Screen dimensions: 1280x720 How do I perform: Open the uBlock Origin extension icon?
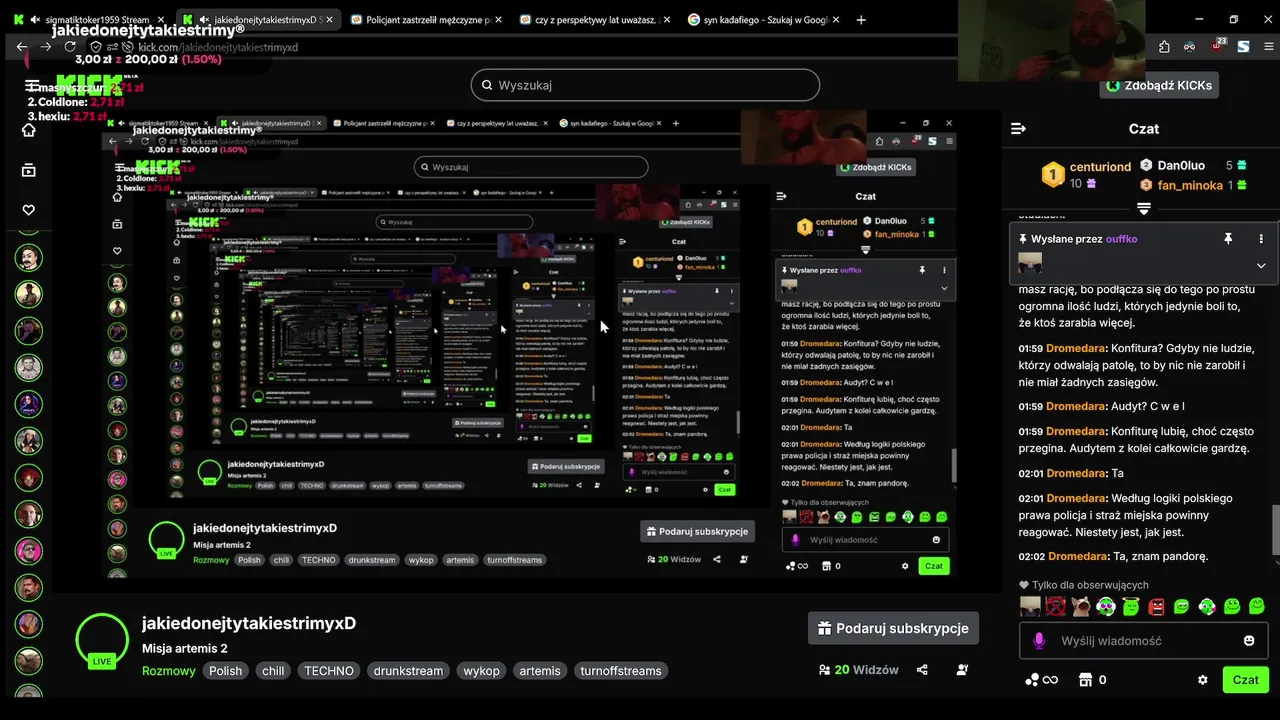click(1217, 46)
